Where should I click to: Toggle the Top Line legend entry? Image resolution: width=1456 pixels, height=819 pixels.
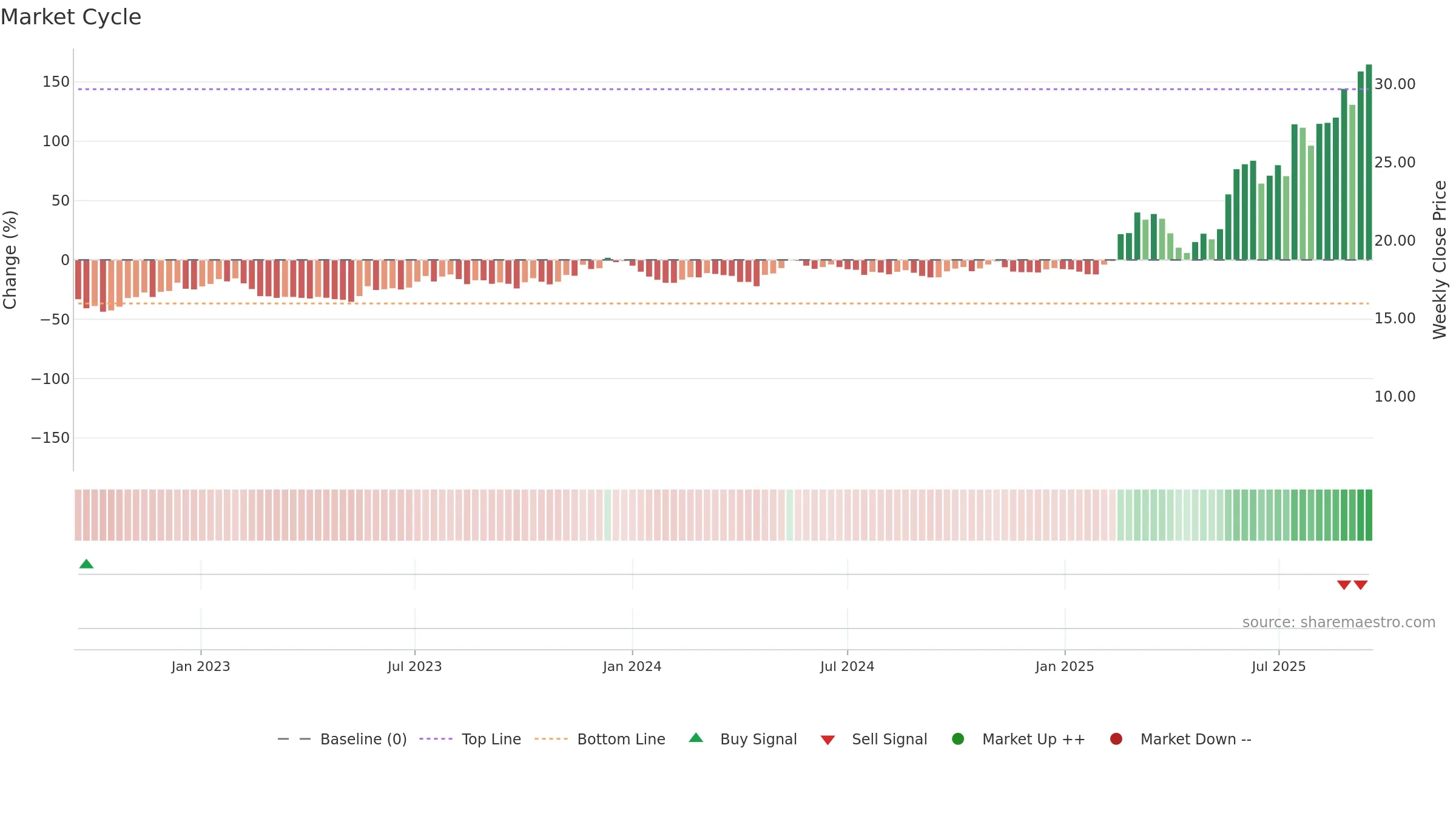coord(470,740)
